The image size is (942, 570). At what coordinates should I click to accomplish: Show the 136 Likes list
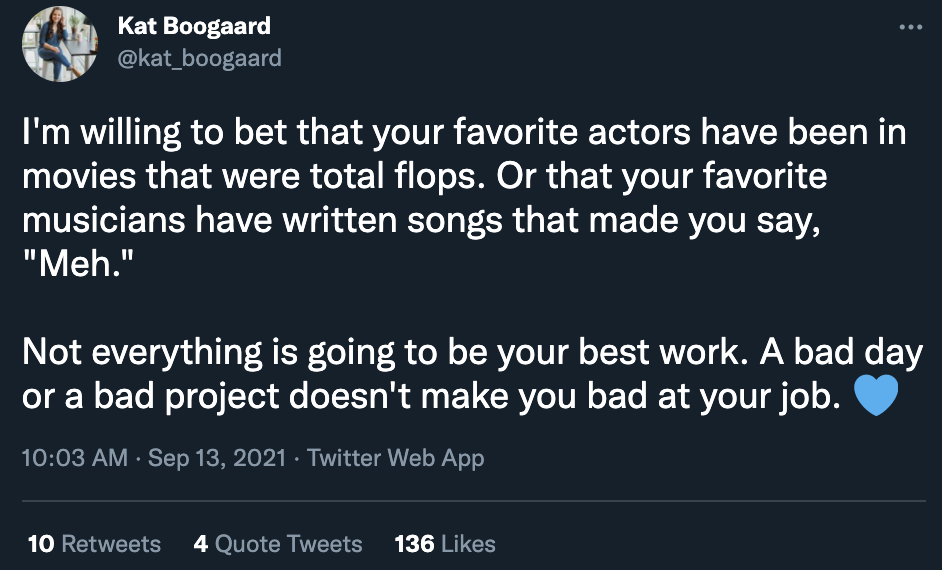point(445,544)
